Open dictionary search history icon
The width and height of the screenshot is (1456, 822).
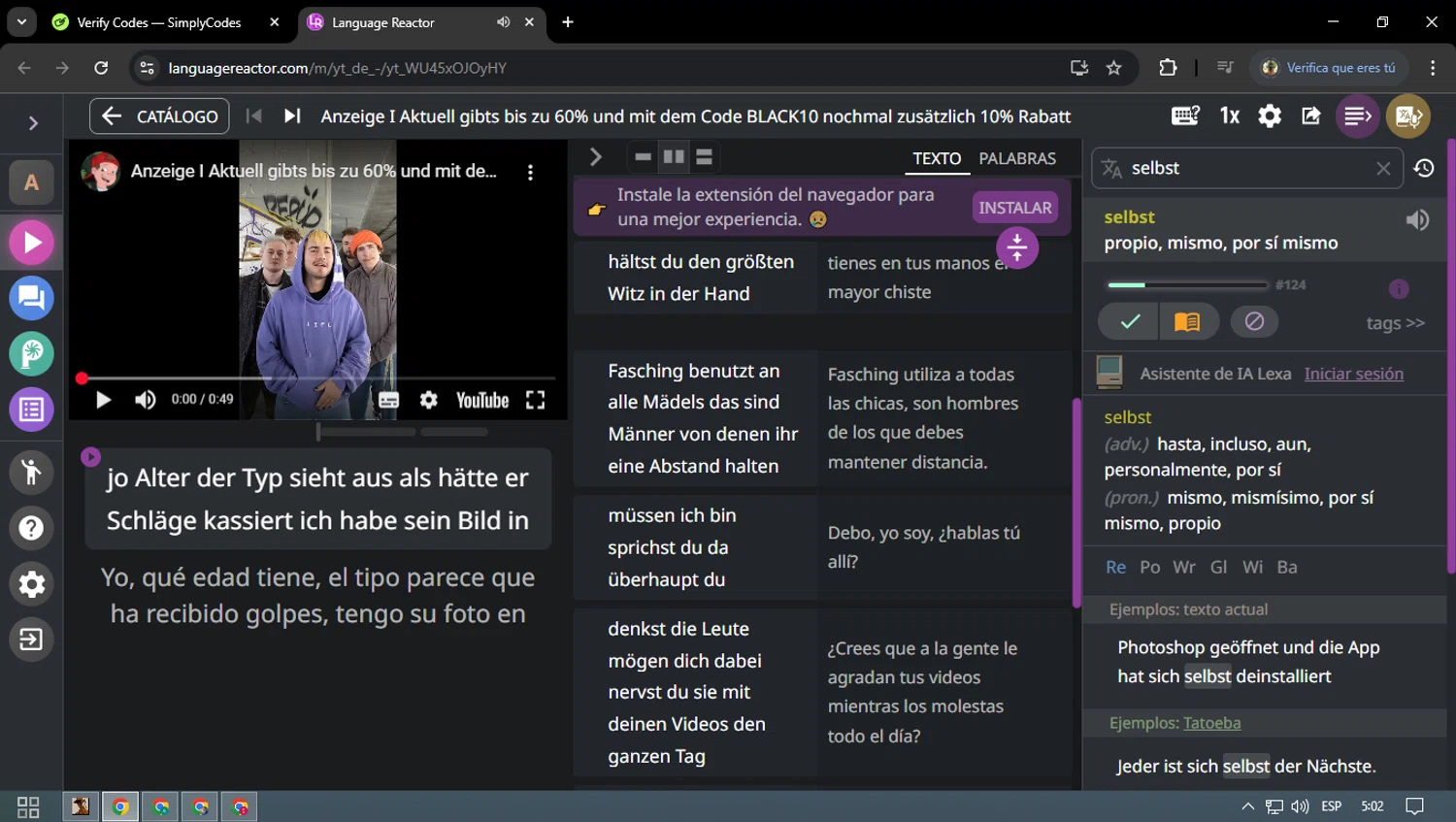click(1424, 168)
